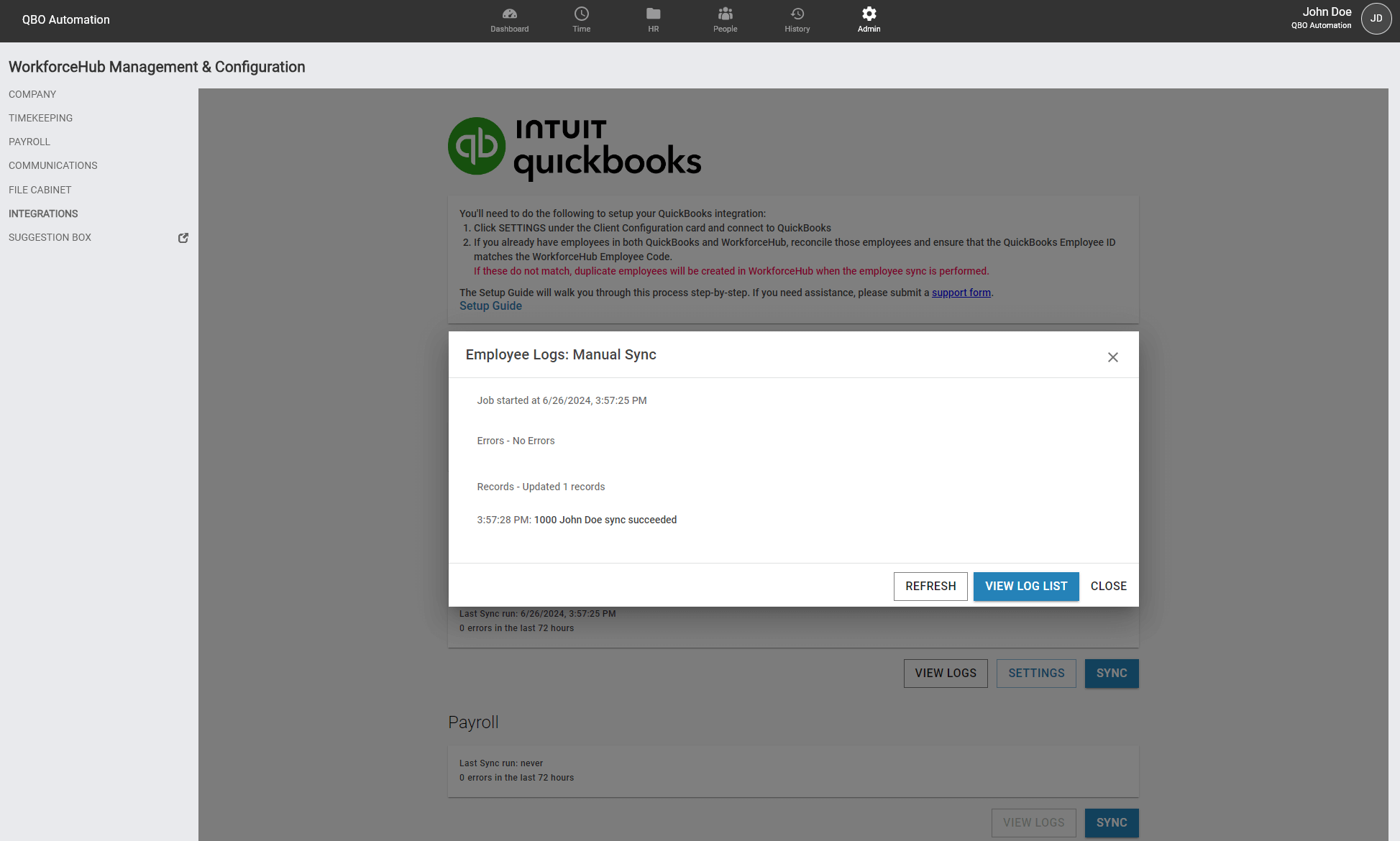Navigate to the COMPANY section

32,94
